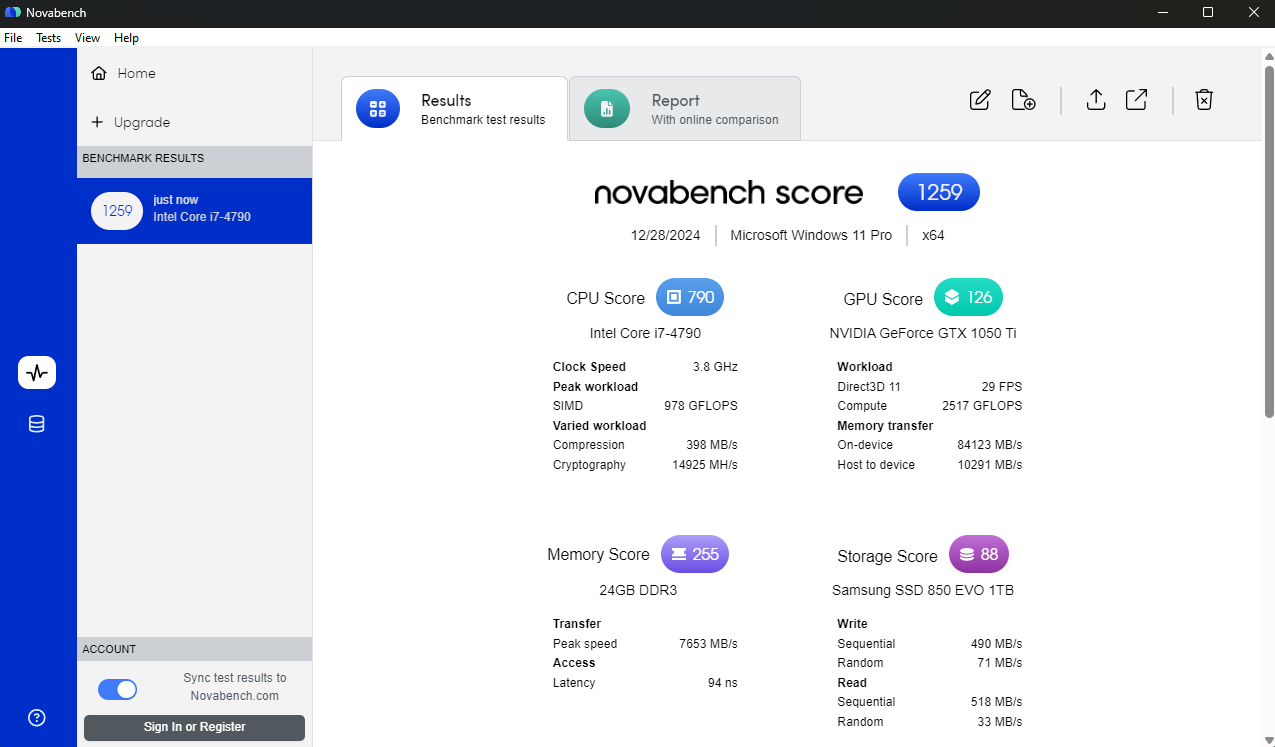This screenshot has height=747, width=1275.
Task: Toggle sync test results to Novabench.com
Action: pyautogui.click(x=117, y=689)
